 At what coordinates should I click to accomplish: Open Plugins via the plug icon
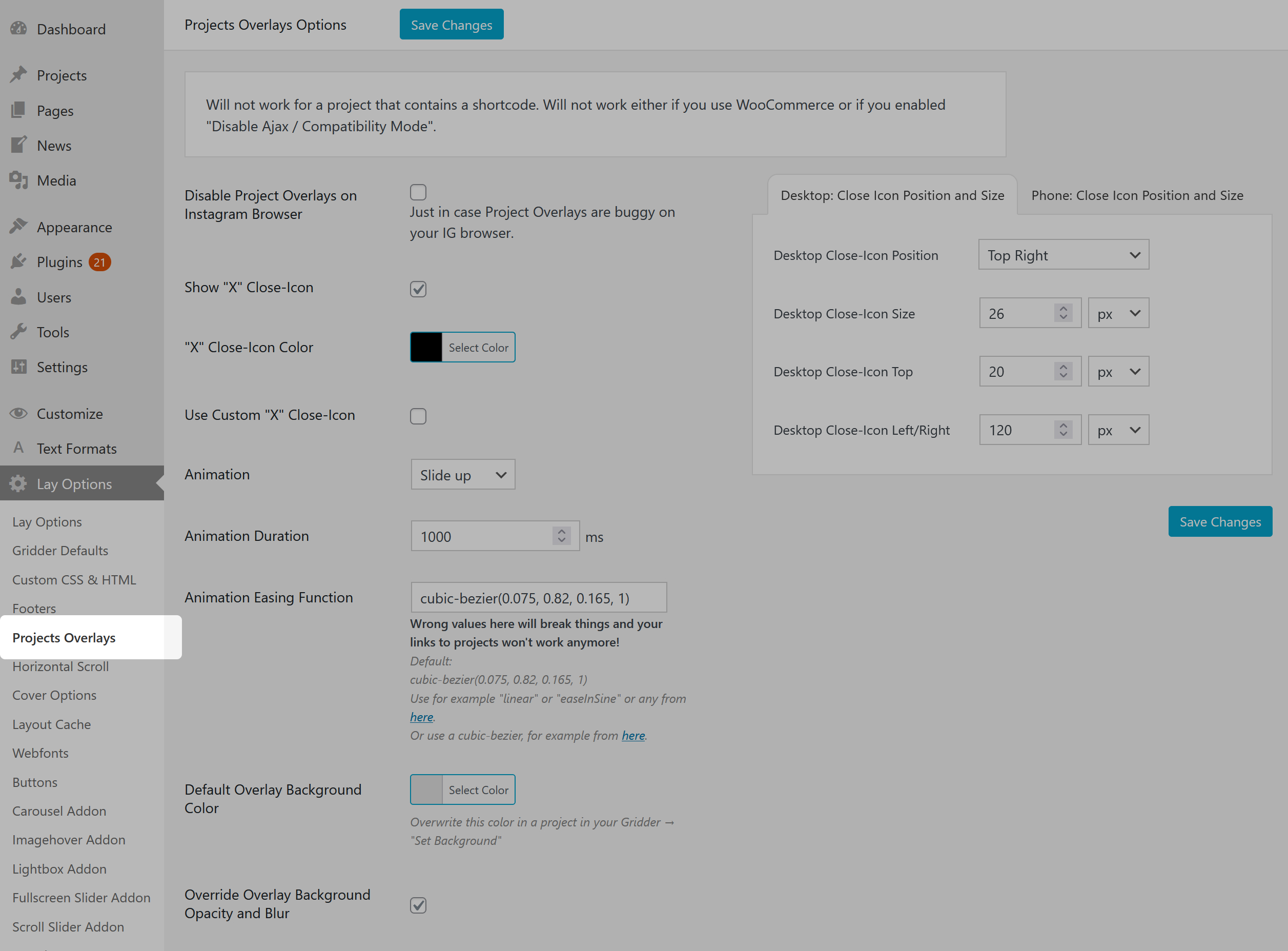click(19, 261)
